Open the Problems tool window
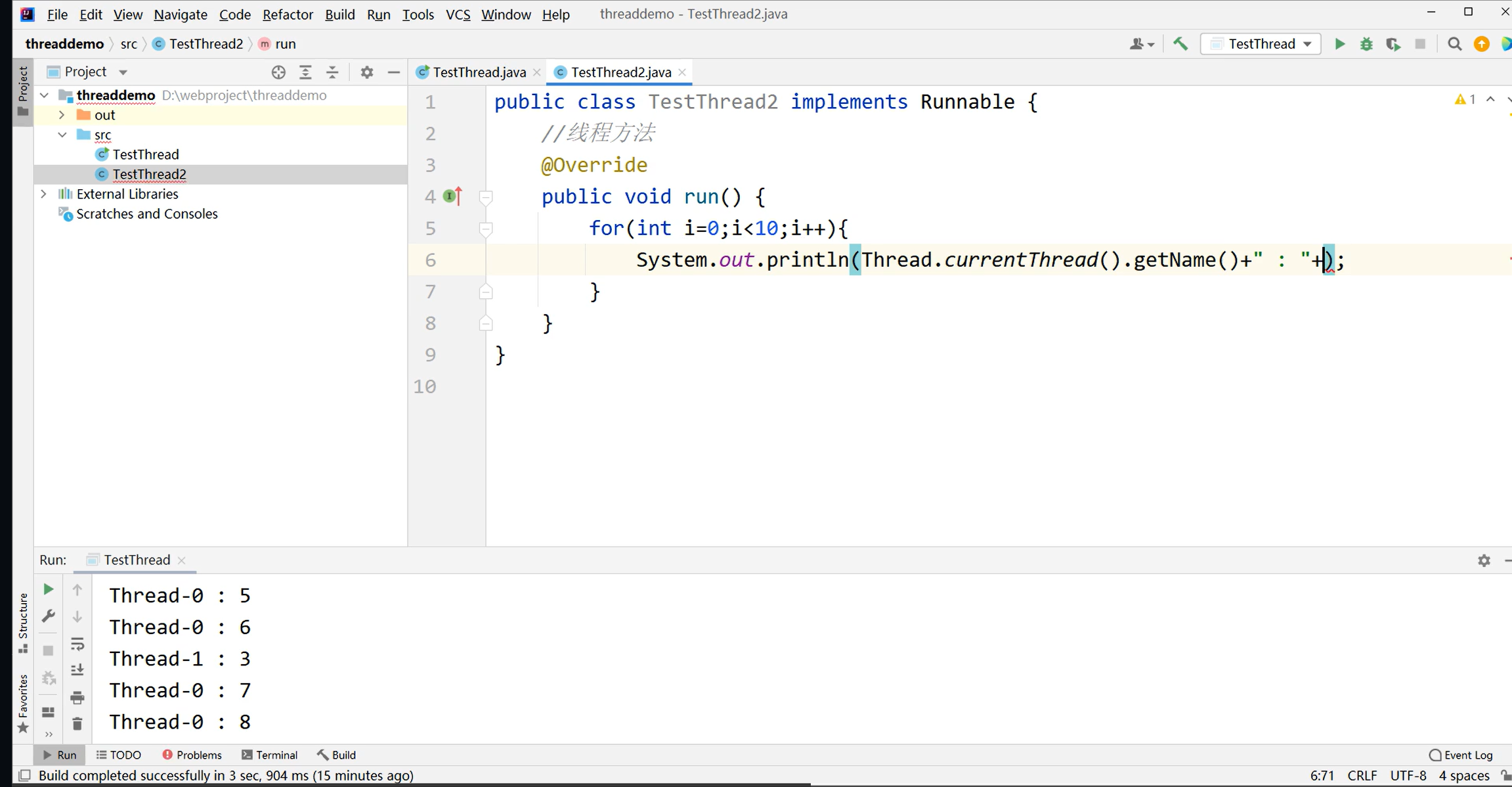1512x787 pixels. (192, 755)
